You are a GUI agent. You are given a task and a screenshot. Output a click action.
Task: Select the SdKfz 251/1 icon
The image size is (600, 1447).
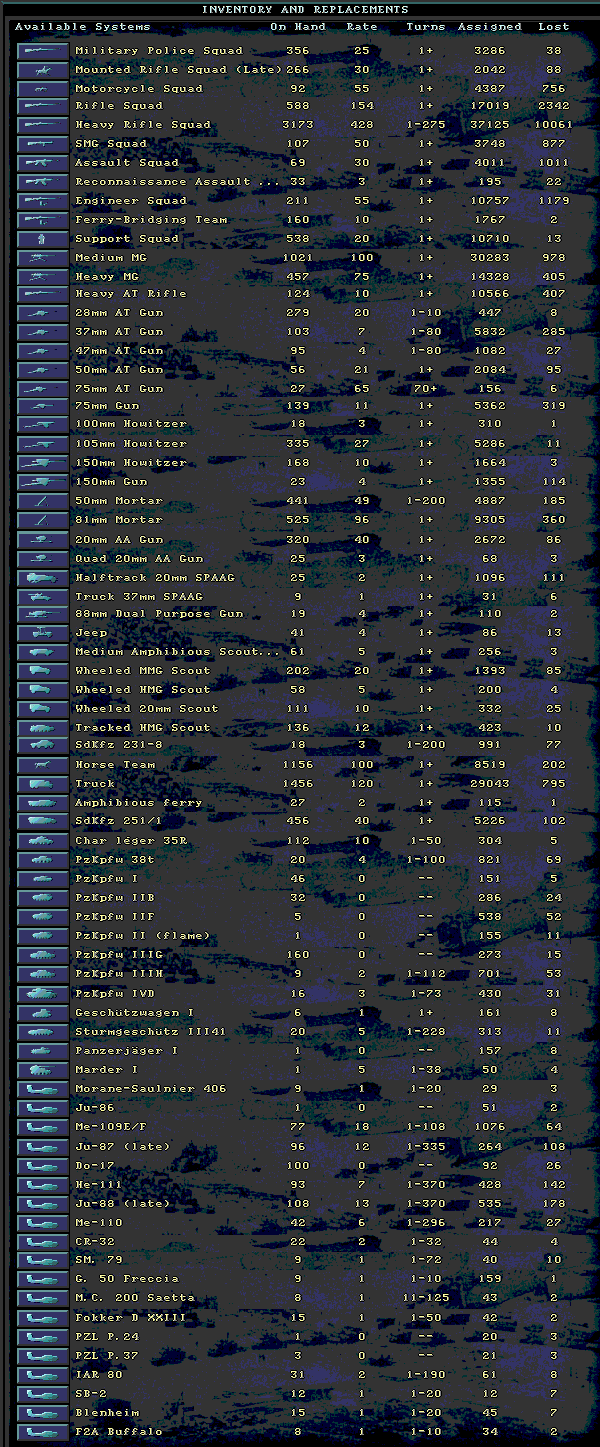(43, 821)
